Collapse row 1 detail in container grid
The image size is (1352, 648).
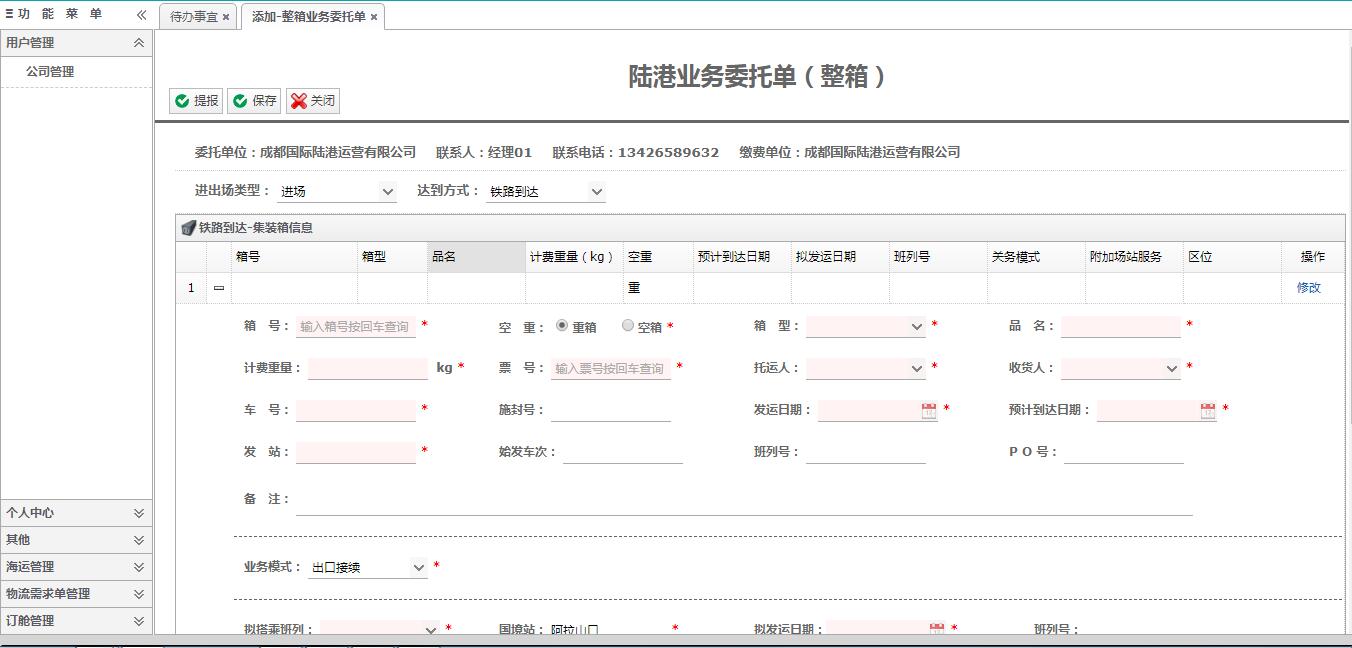coord(219,288)
